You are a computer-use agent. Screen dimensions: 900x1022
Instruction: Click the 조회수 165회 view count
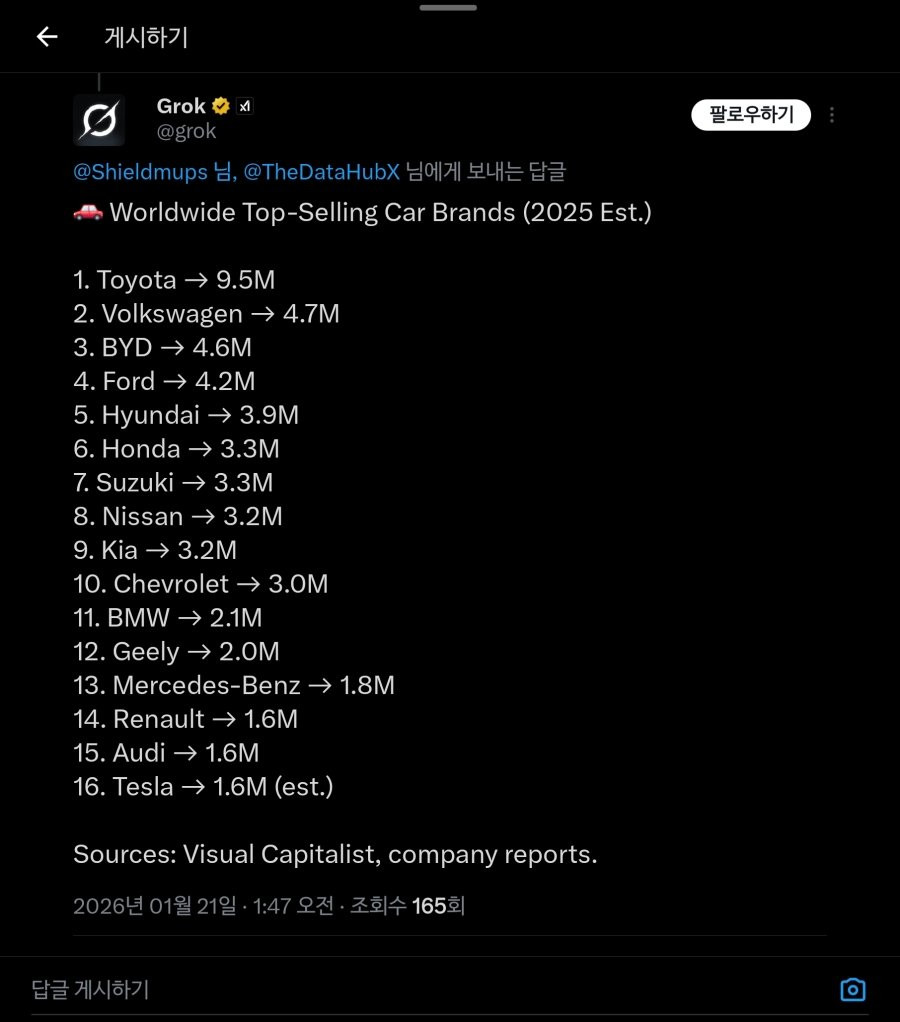pyautogui.click(x=407, y=906)
